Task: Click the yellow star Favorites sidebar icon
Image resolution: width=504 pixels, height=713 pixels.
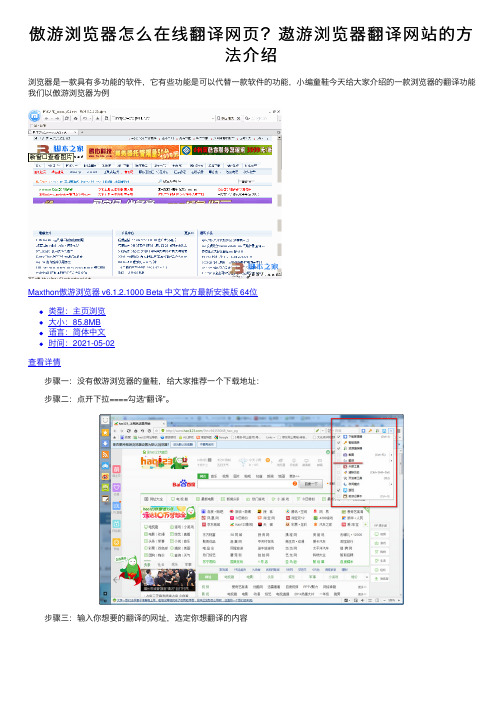Action: (x=105, y=432)
